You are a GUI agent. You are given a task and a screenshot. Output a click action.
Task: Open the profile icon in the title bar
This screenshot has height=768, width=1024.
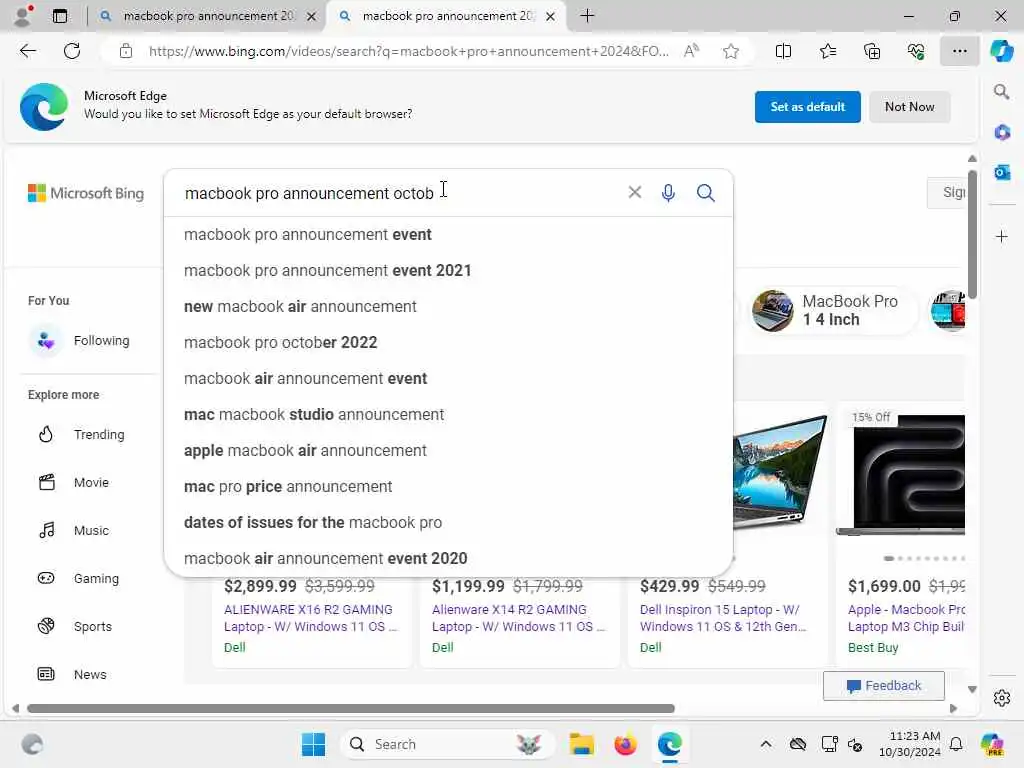23,15
